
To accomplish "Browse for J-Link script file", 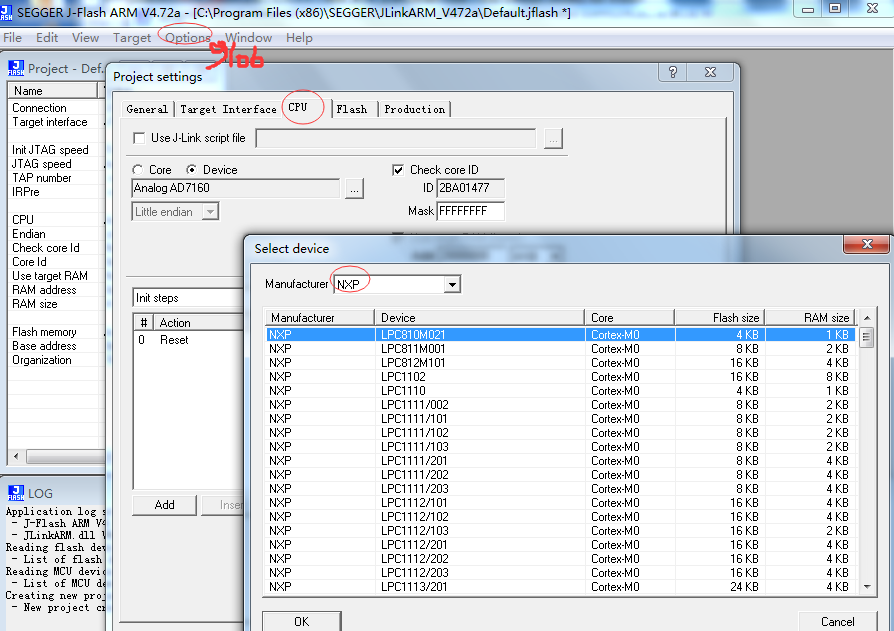I will pos(553,139).
